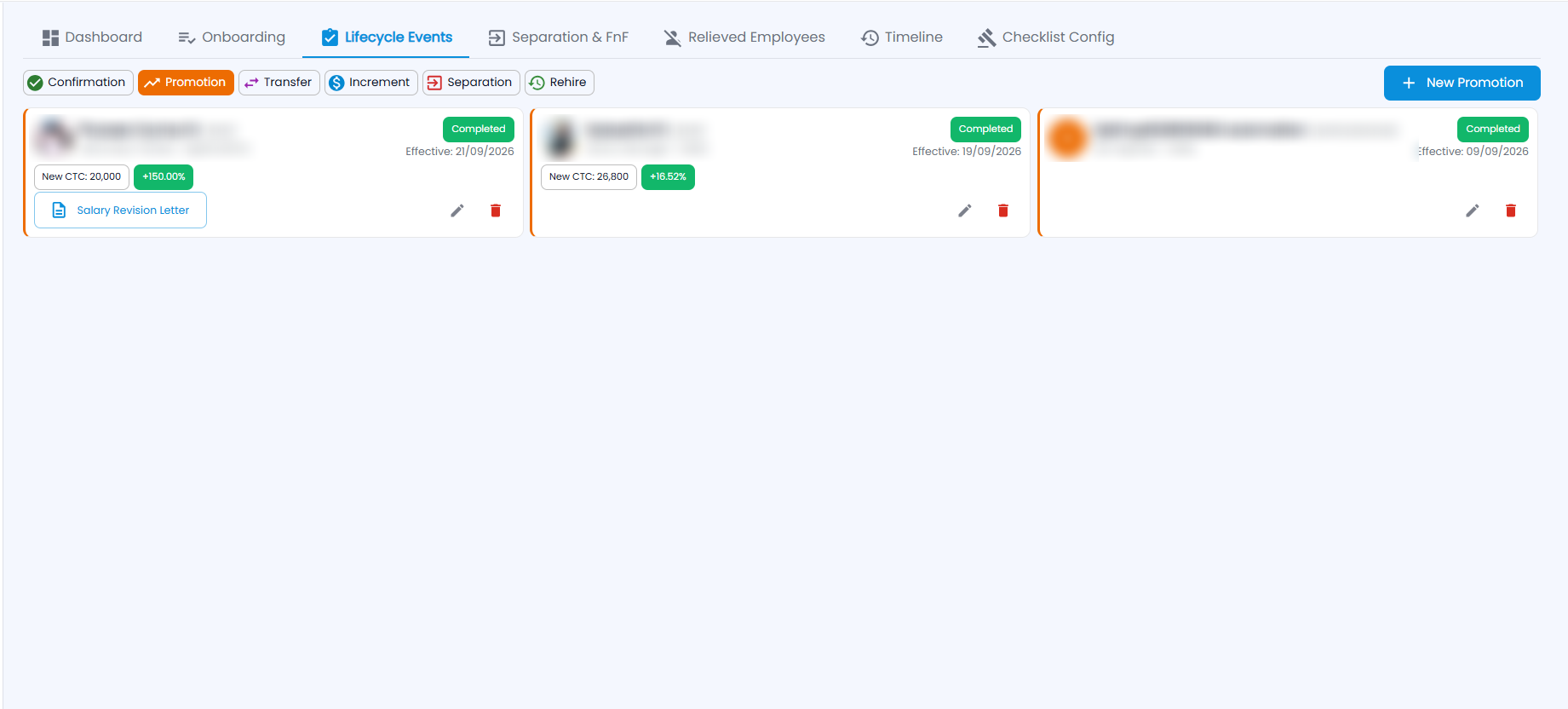Open the Timeline tab
Viewport: 1568px width, 709px height.
pos(902,37)
